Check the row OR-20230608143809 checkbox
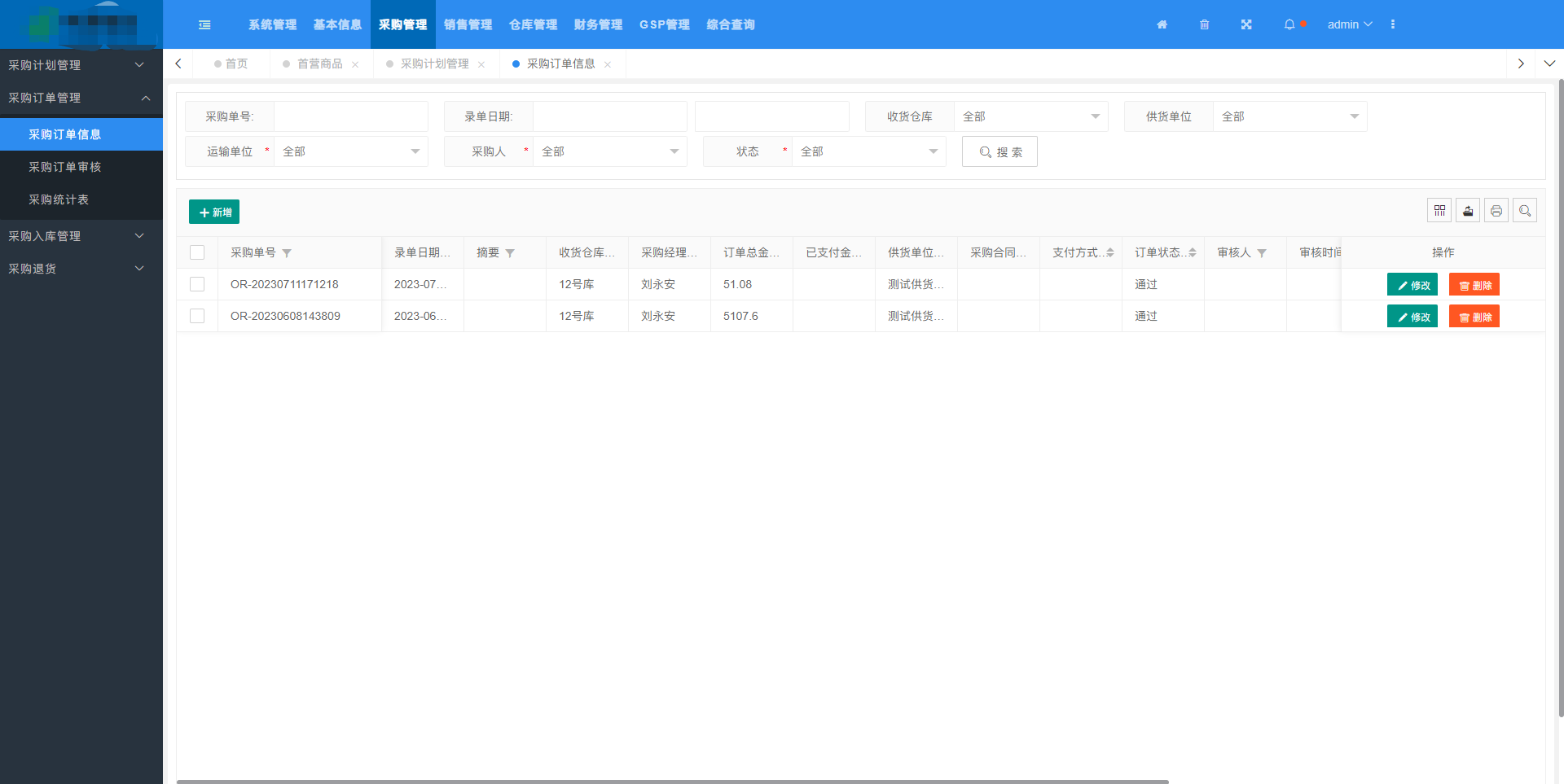 click(x=197, y=316)
